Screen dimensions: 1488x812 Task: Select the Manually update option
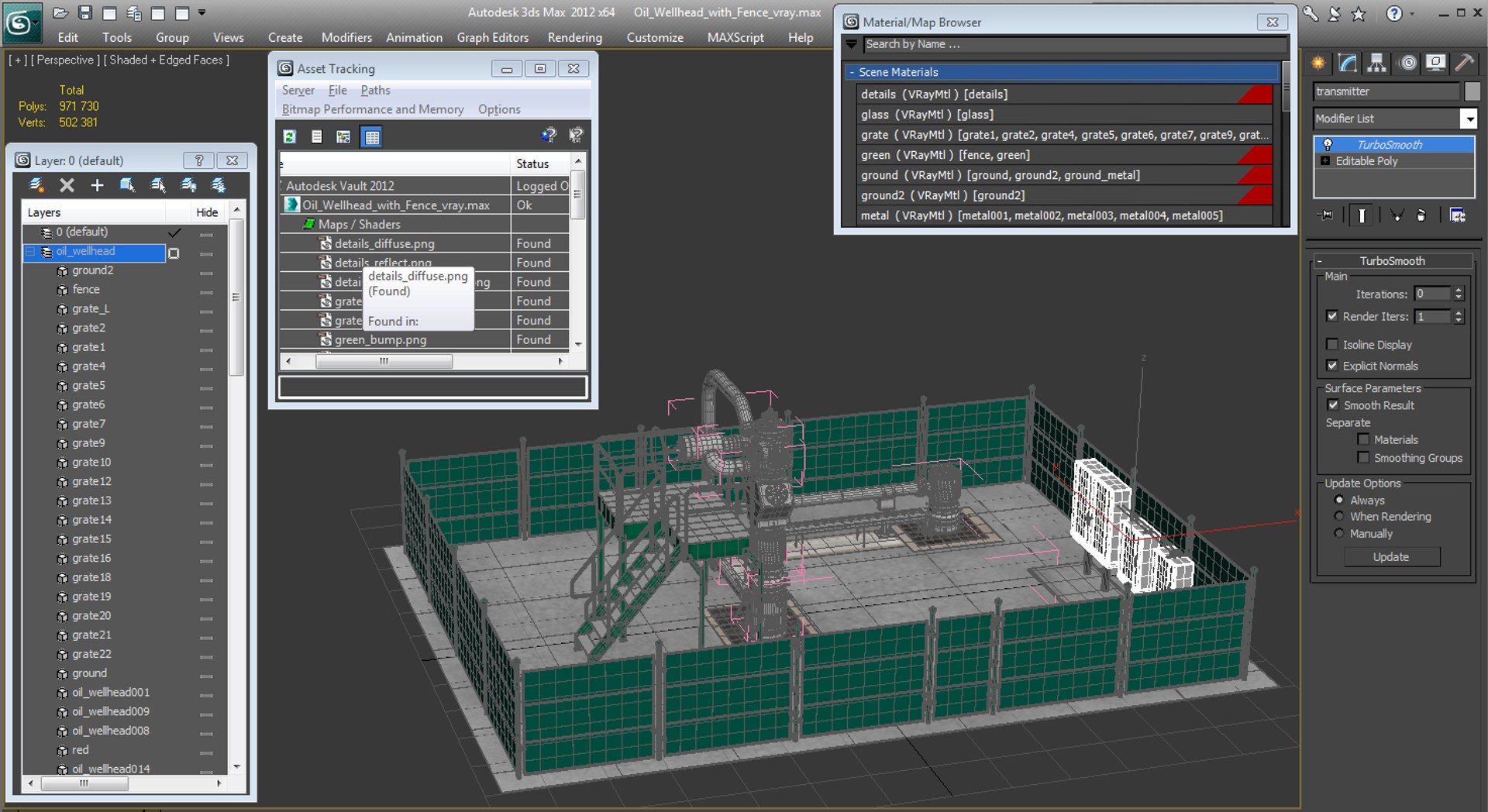pos(1338,533)
